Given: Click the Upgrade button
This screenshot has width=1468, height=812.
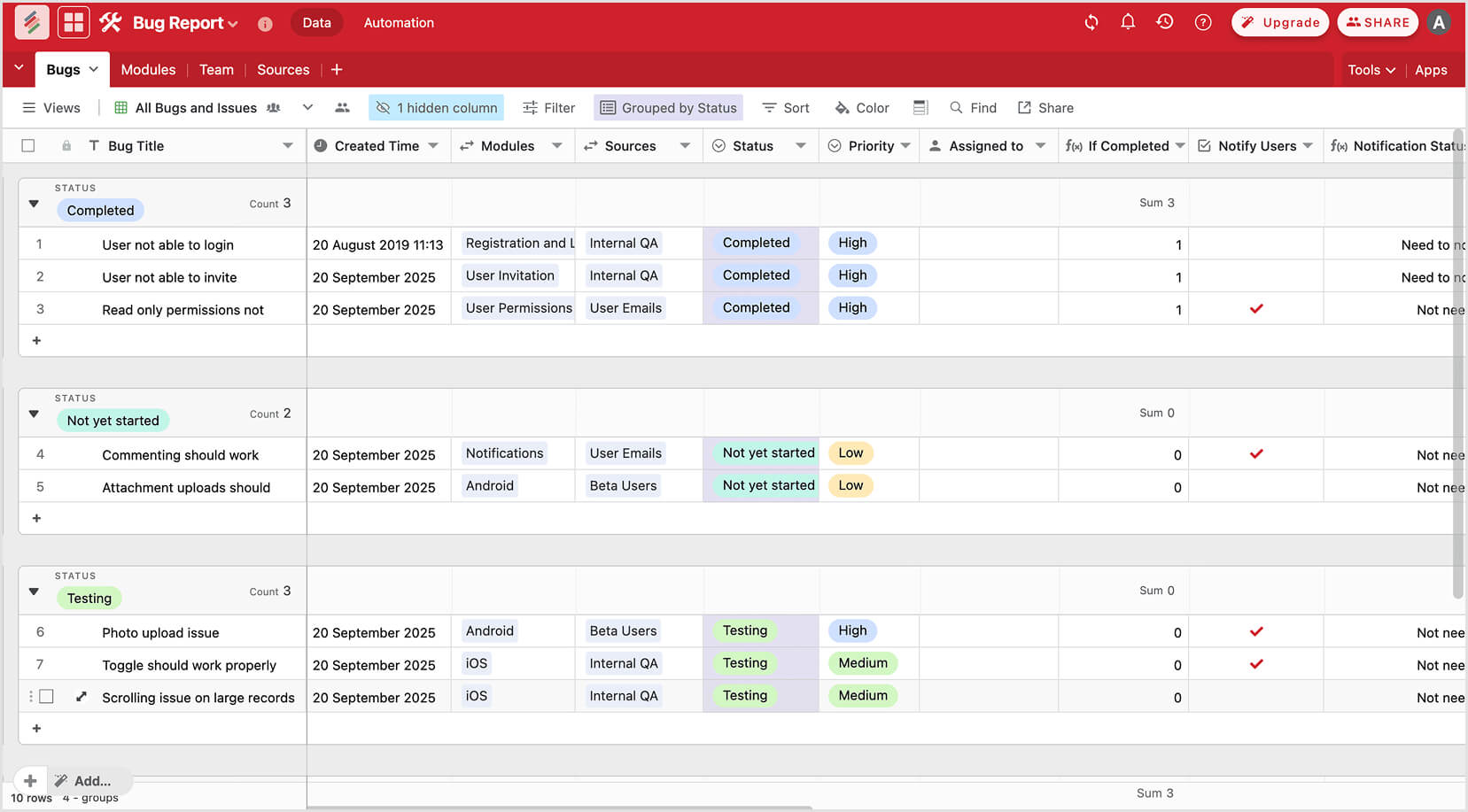Looking at the screenshot, I should [x=1279, y=22].
